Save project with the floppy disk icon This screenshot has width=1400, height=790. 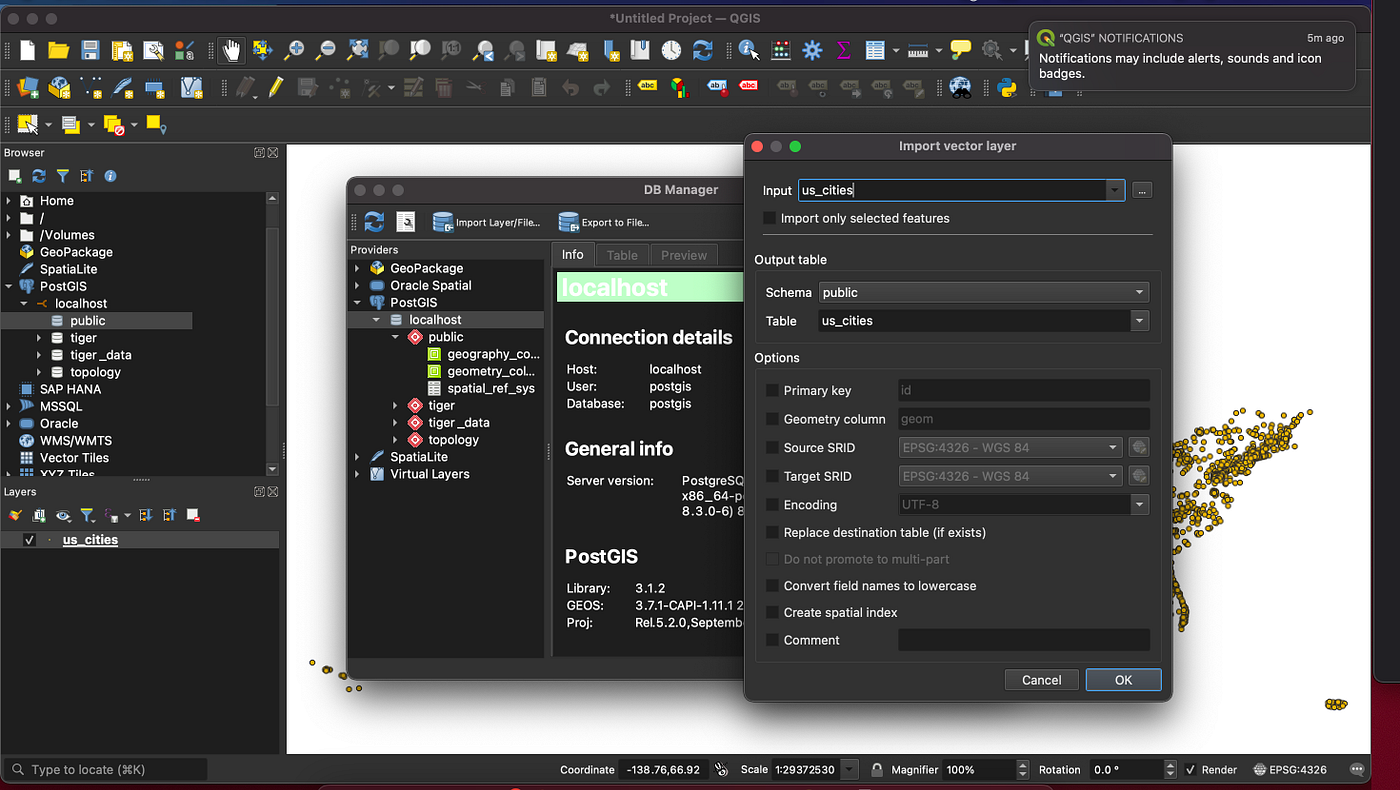click(x=90, y=50)
